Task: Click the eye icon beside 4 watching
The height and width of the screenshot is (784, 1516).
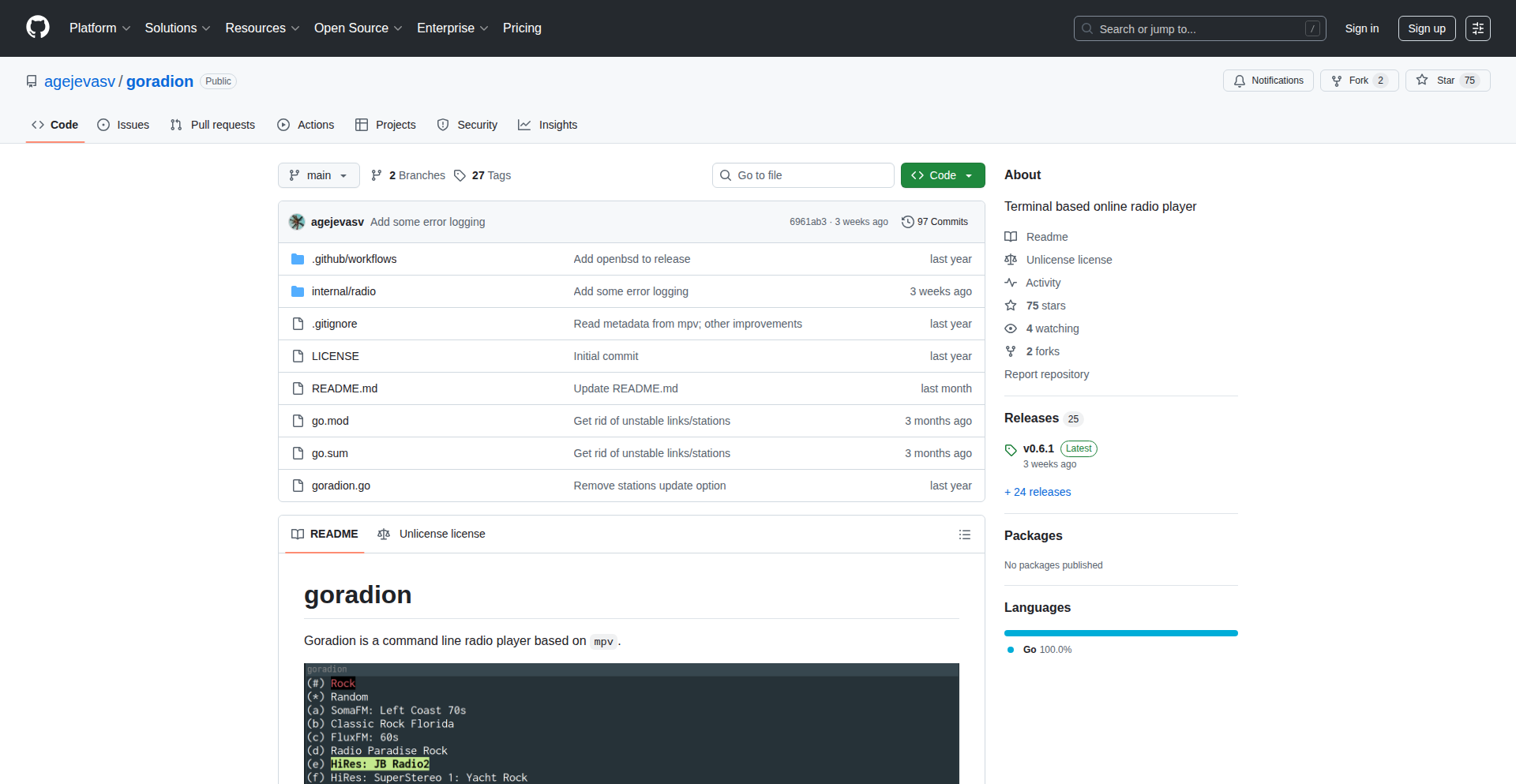Action: point(1011,328)
